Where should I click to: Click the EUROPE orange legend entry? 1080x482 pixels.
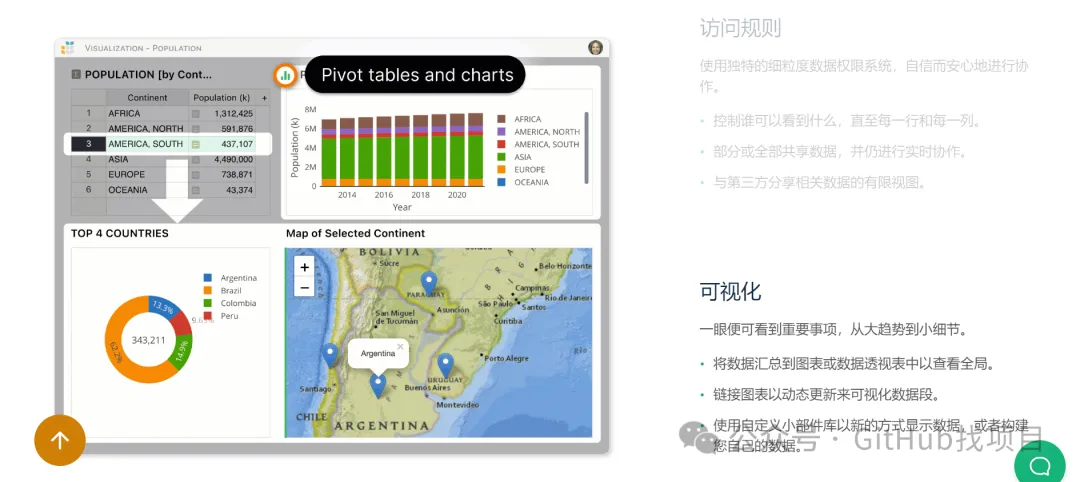521,169
